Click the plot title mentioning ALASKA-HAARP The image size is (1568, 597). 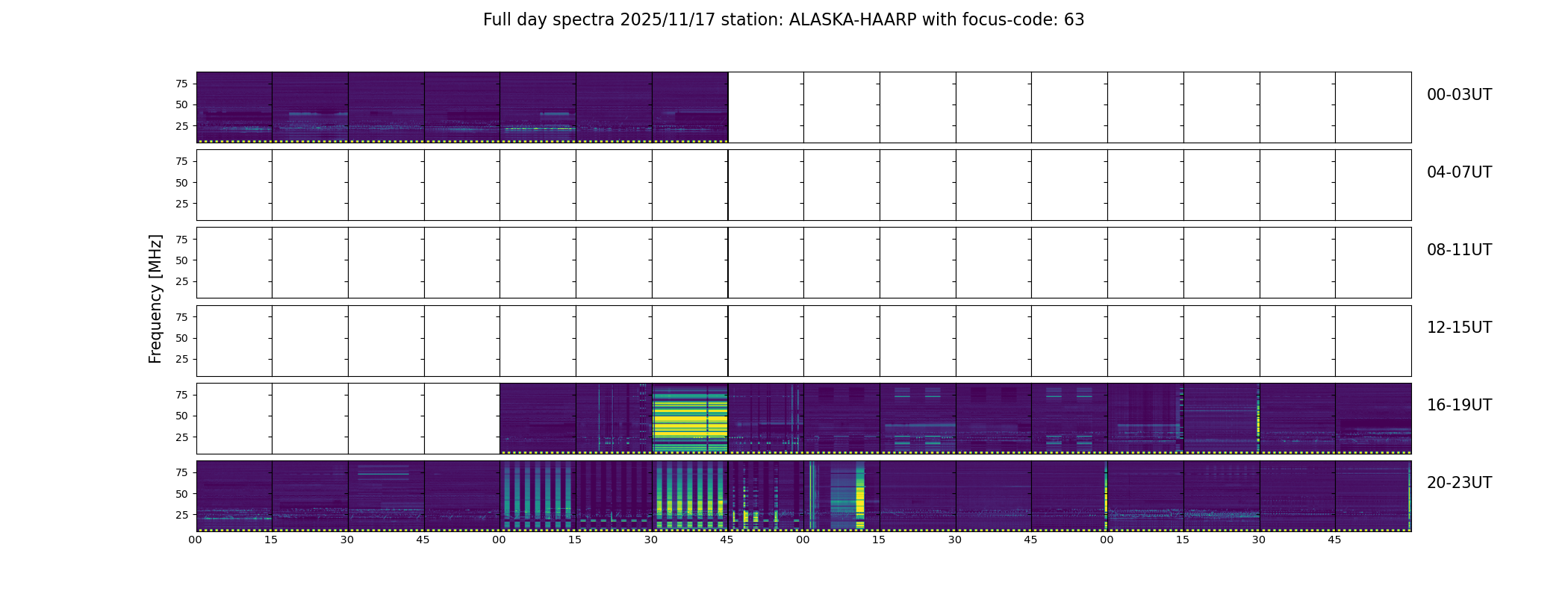(x=783, y=20)
